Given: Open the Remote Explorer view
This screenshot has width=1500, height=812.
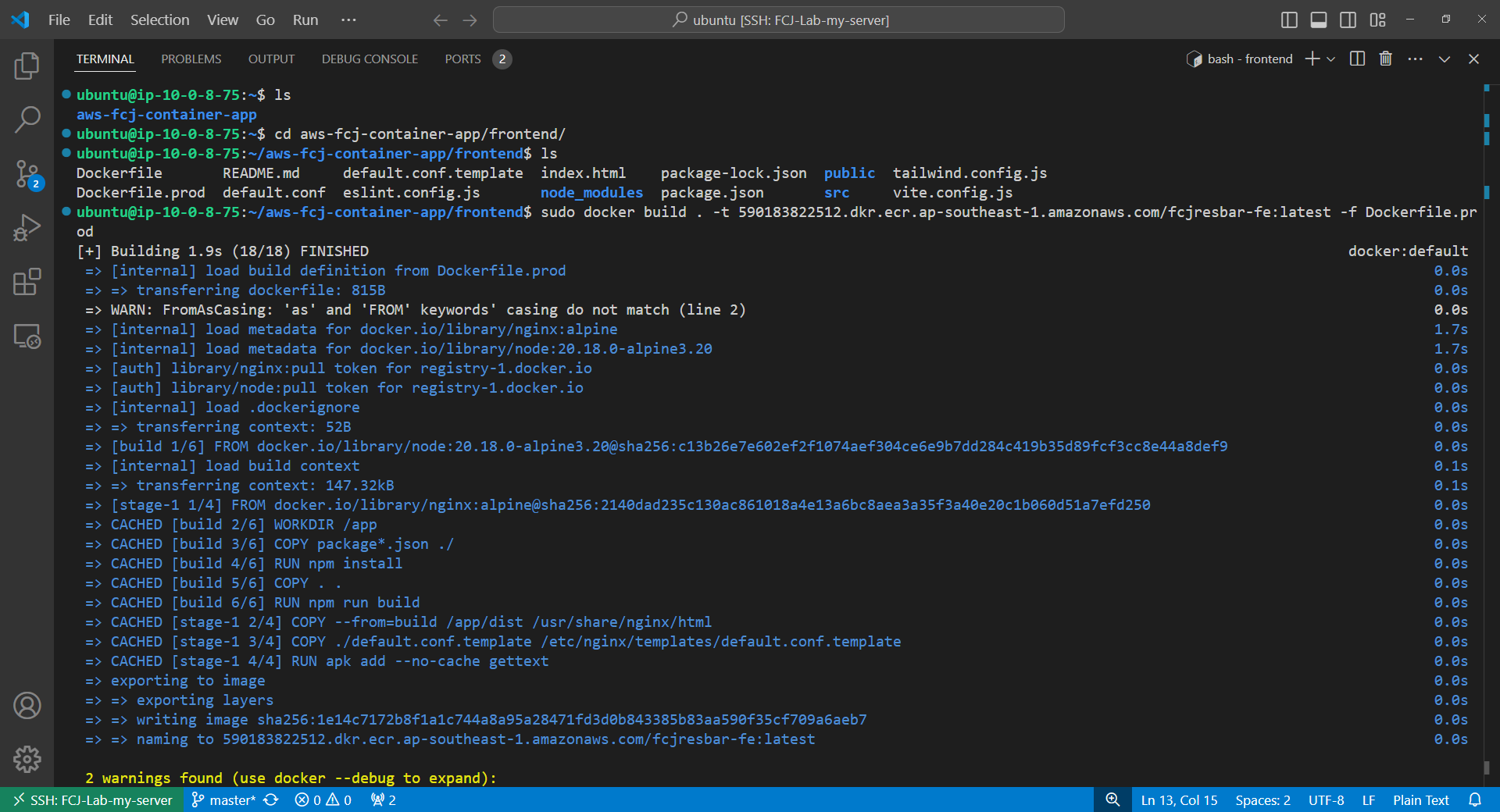Looking at the screenshot, I should click(27, 336).
